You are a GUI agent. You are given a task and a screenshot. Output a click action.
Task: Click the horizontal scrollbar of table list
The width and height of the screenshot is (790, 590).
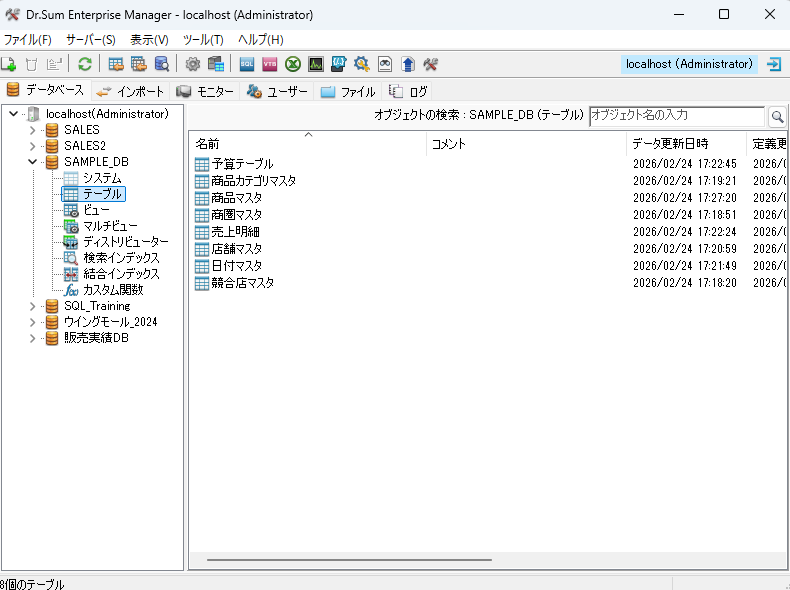(350, 560)
